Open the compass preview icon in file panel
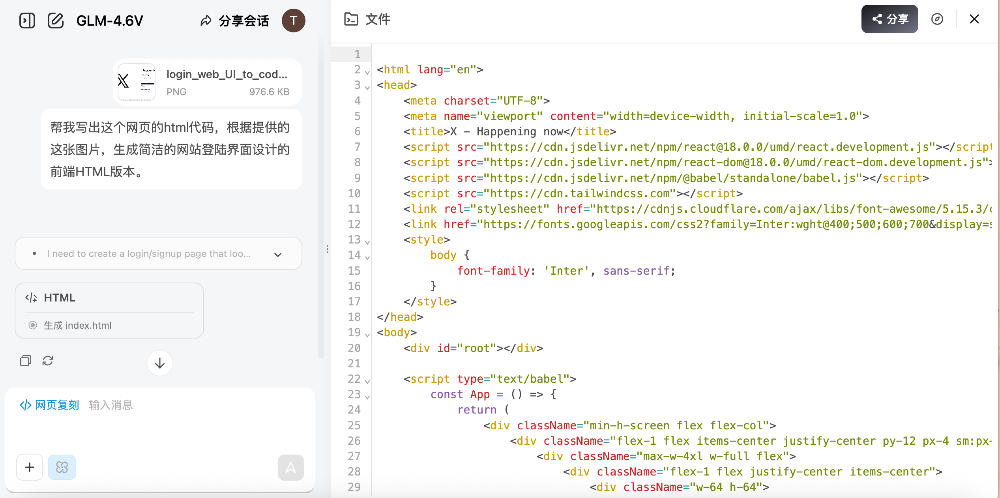The image size is (1000, 498). [937, 19]
